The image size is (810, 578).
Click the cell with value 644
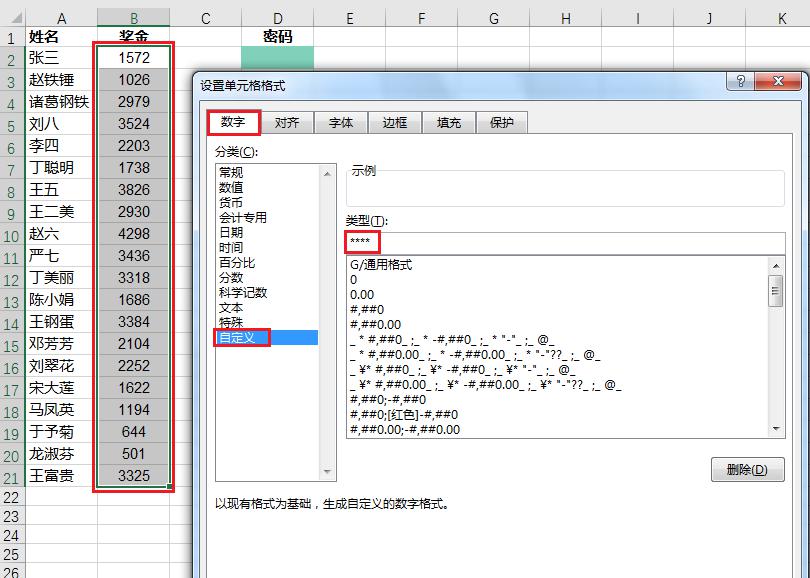coord(134,432)
